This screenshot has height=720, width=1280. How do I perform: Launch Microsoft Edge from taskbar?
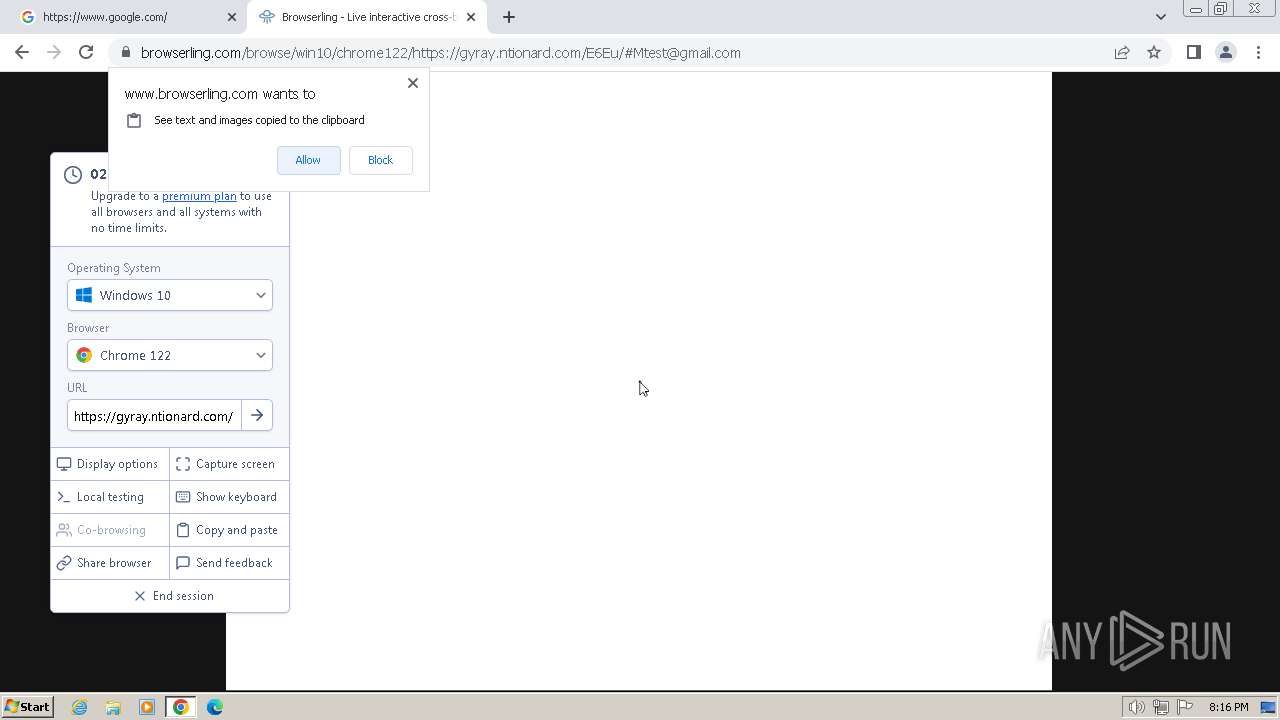pyautogui.click(x=215, y=707)
